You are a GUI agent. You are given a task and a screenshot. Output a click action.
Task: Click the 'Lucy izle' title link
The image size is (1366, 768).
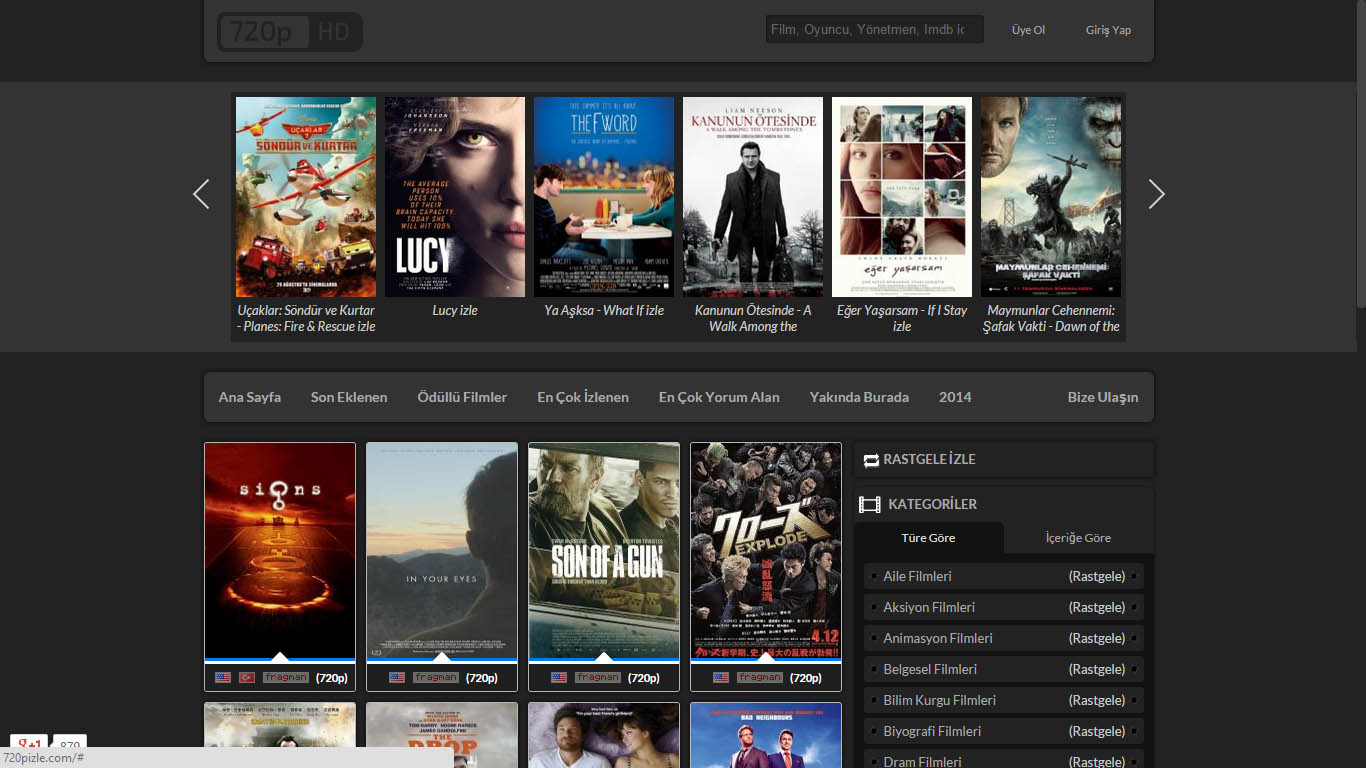pos(455,310)
